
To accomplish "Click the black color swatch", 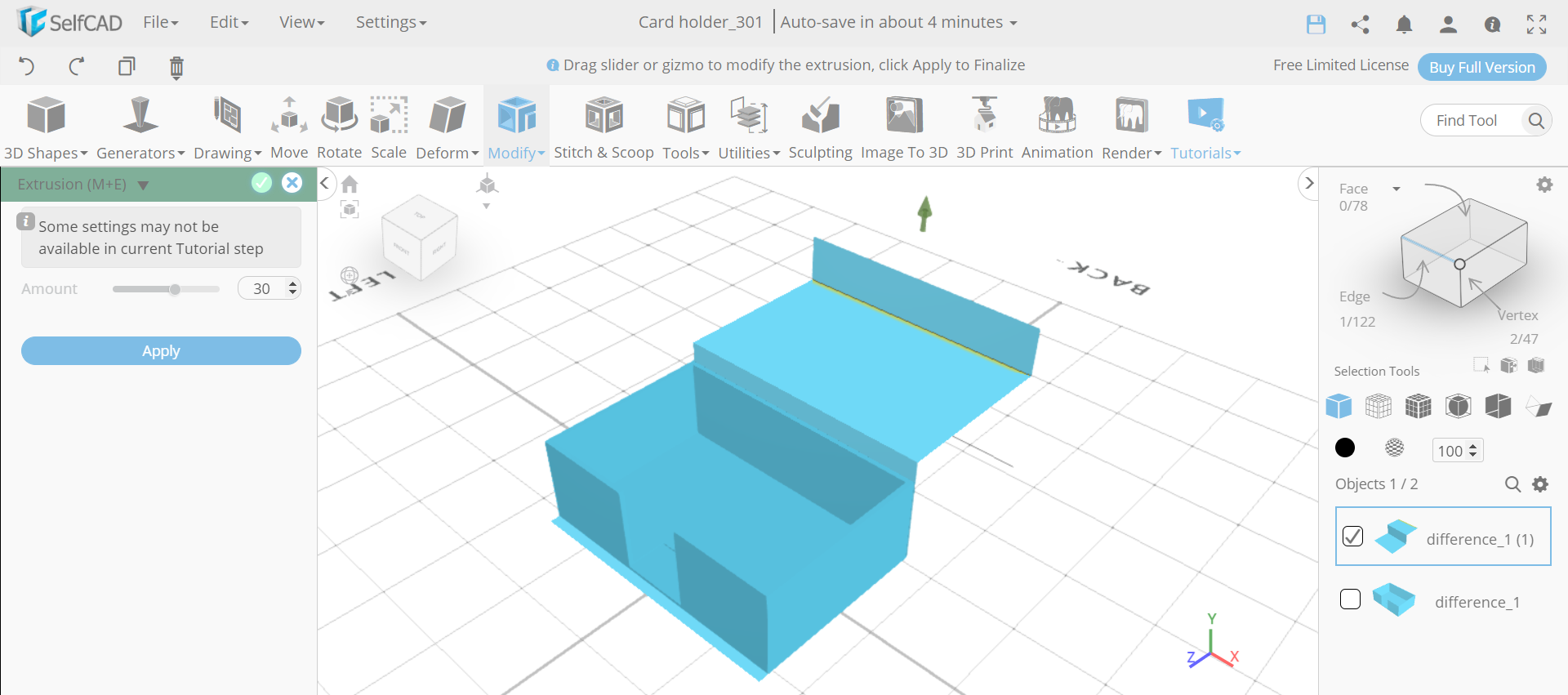I will point(1345,448).
